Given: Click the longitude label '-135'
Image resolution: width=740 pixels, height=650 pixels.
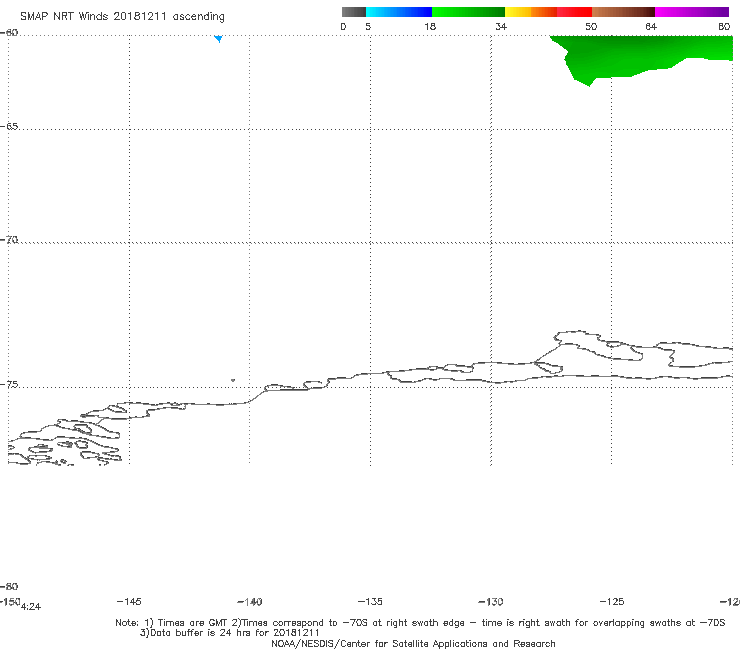Looking at the screenshot, I should tap(370, 601).
